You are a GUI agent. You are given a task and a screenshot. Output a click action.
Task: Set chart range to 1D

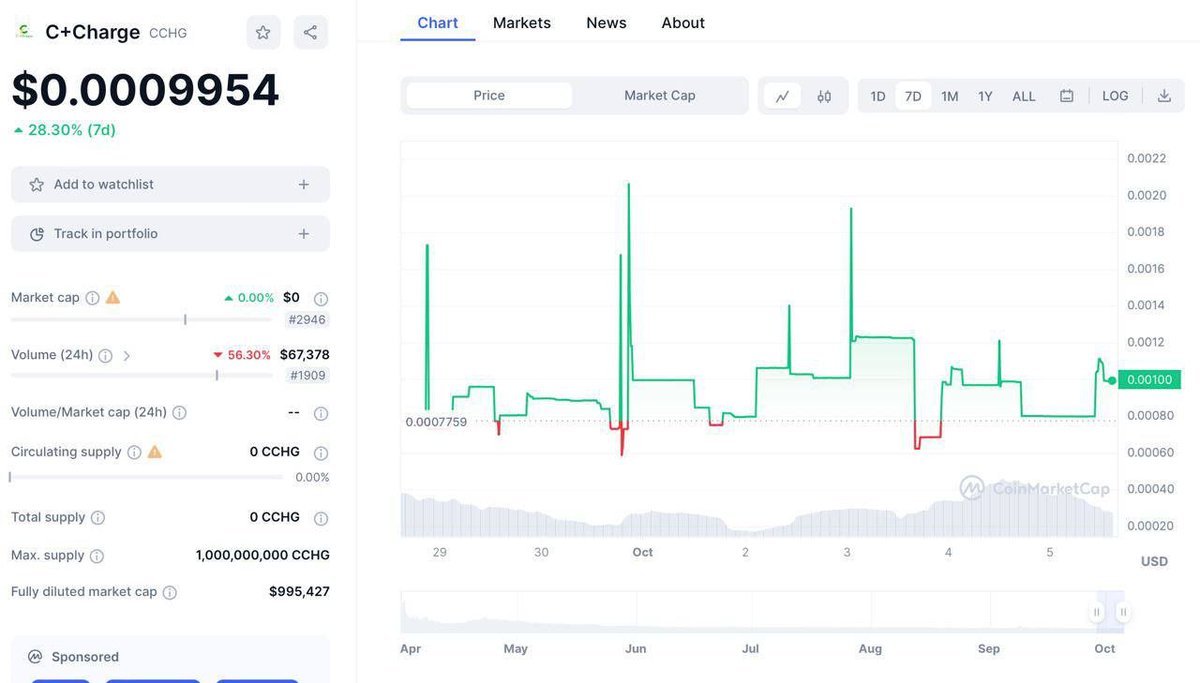(878, 96)
